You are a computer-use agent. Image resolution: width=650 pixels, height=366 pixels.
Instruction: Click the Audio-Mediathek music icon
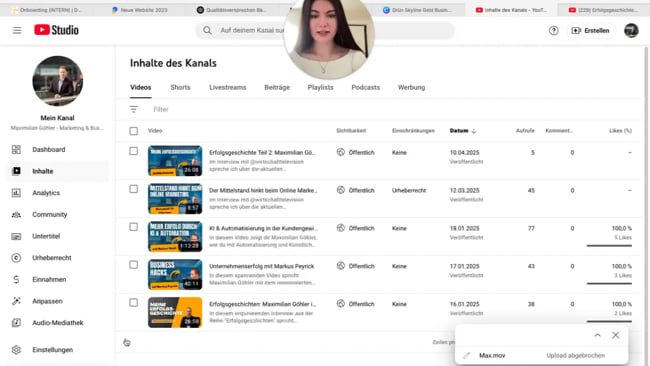click(16, 322)
